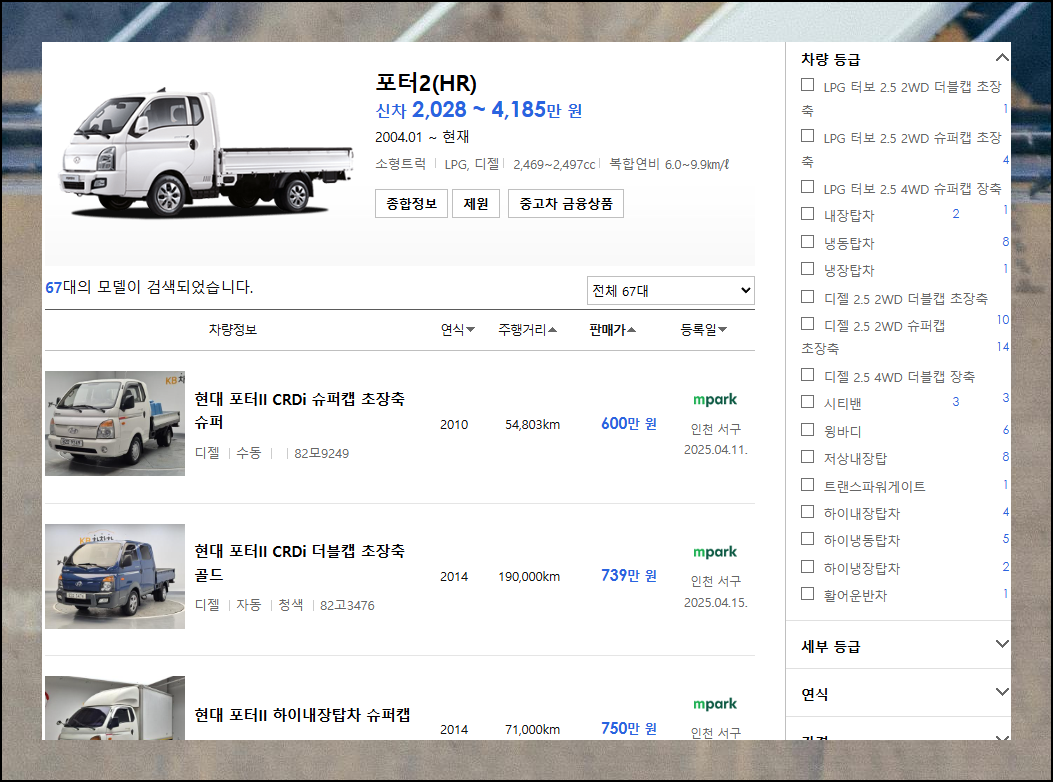Screen dimensions: 1053x782
Task: Click registration date 2025.04.11.
Action: click(x=716, y=449)
